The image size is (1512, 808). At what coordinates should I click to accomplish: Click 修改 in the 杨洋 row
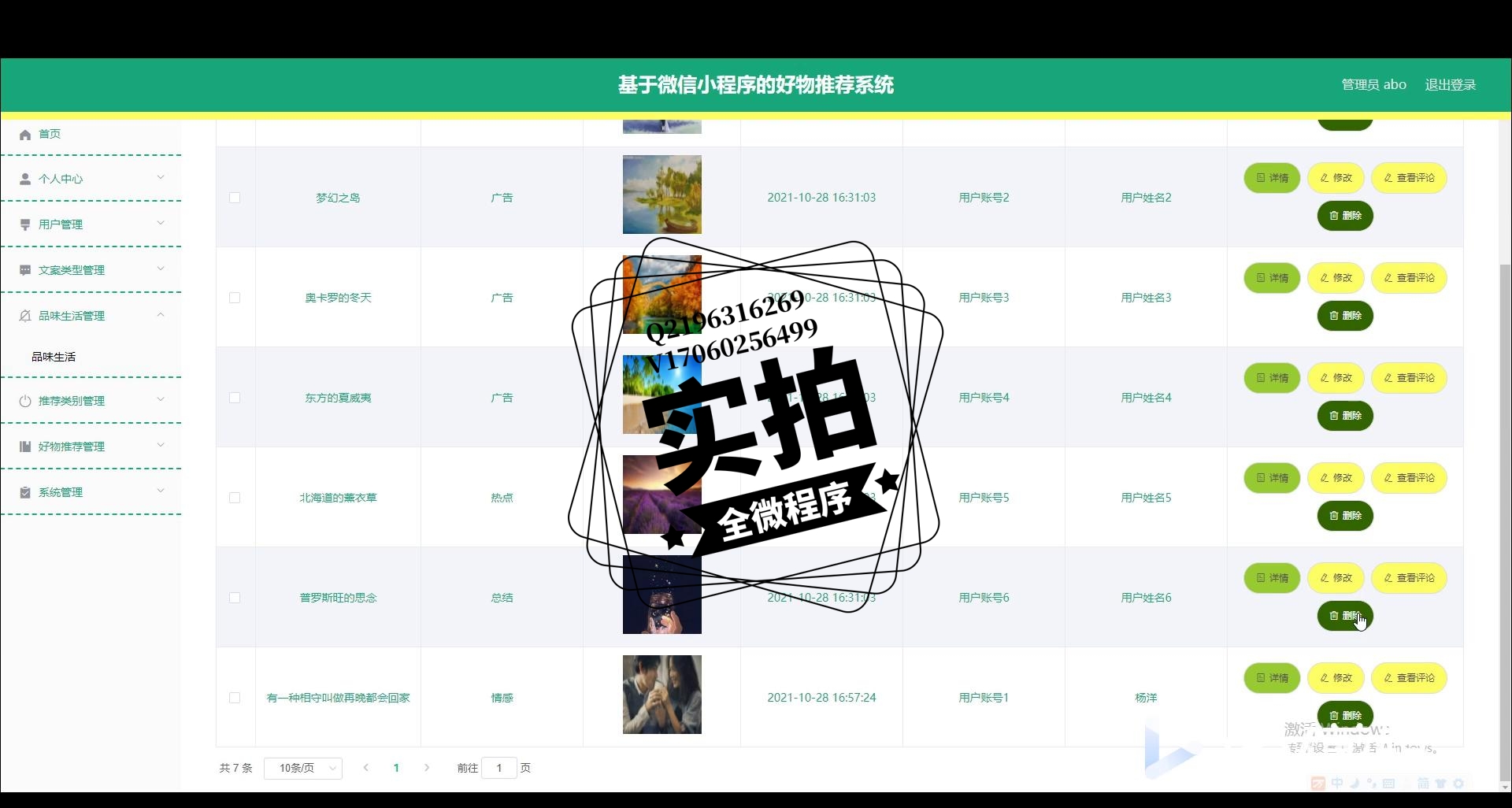coord(1336,678)
